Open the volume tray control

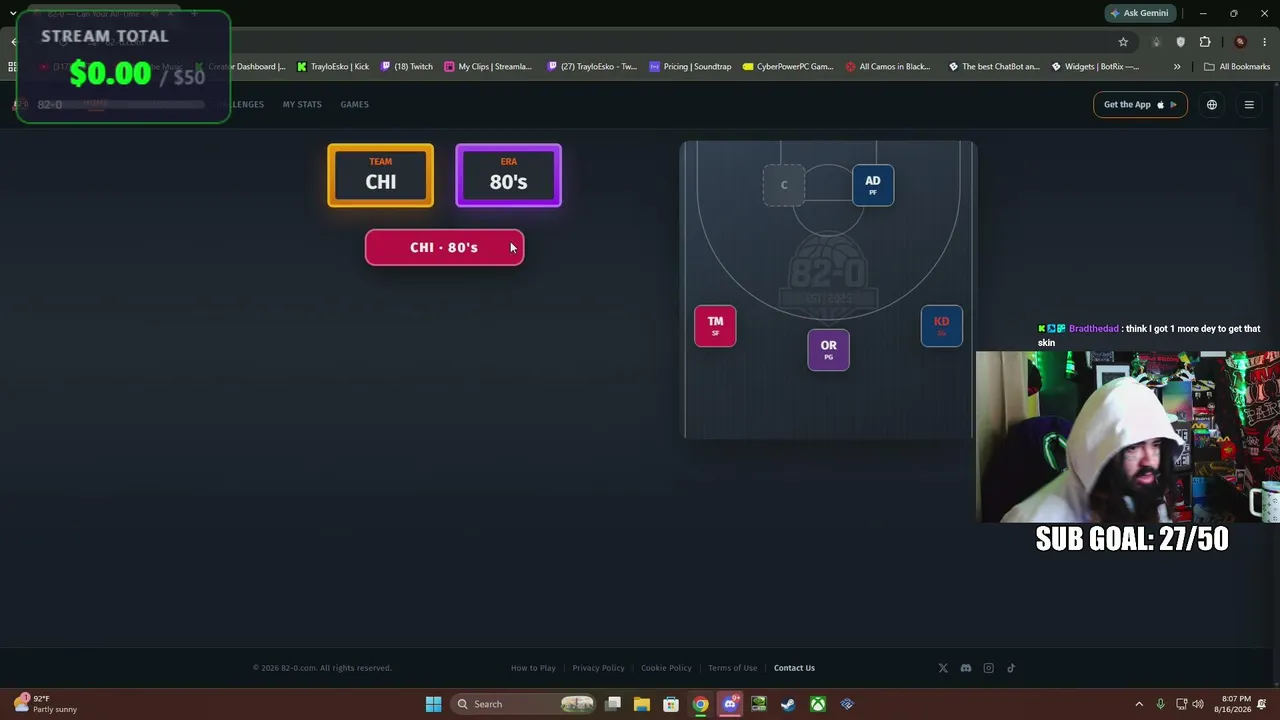1198,704
